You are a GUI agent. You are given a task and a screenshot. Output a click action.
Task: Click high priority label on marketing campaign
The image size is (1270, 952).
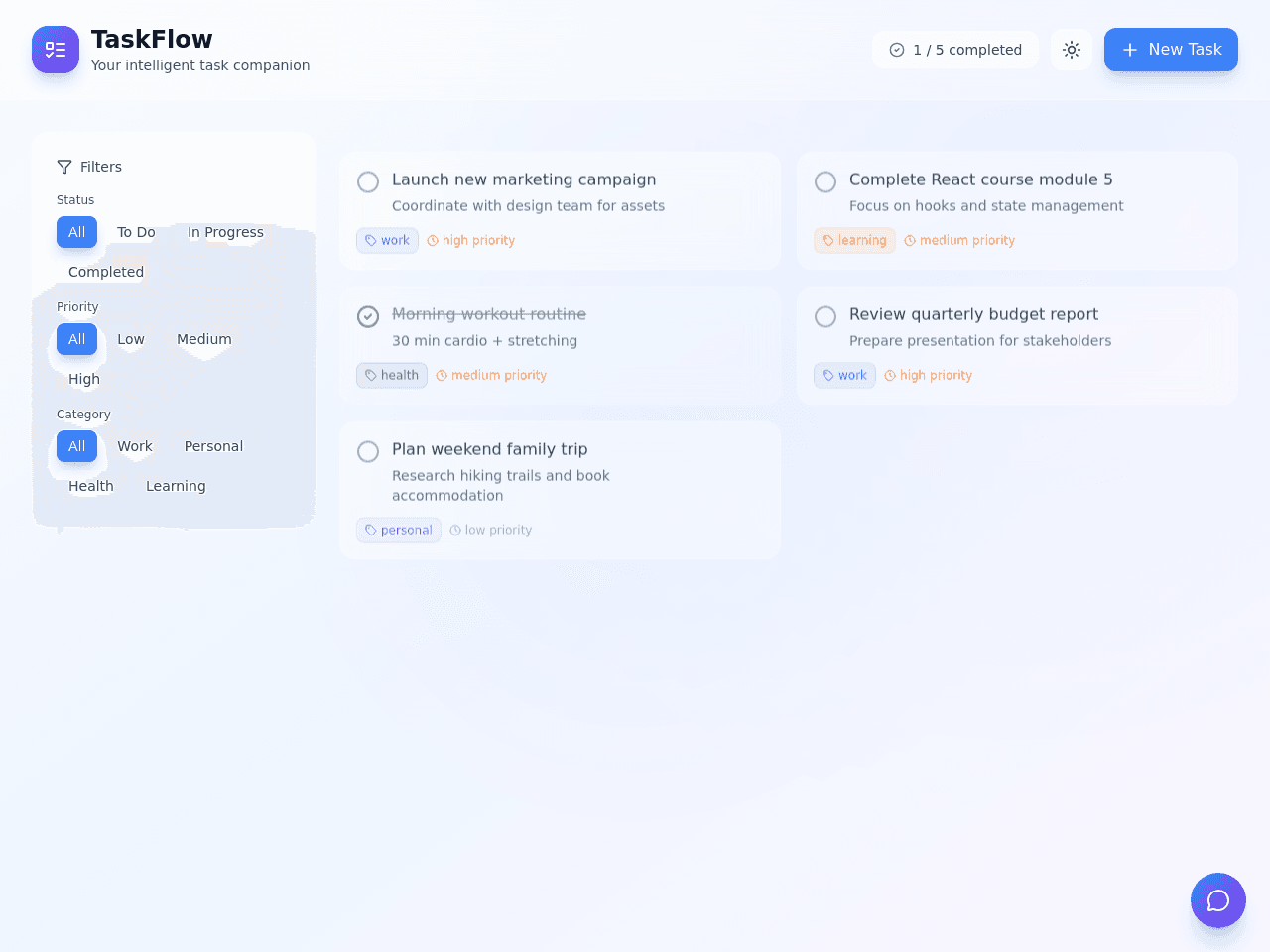pos(471,240)
